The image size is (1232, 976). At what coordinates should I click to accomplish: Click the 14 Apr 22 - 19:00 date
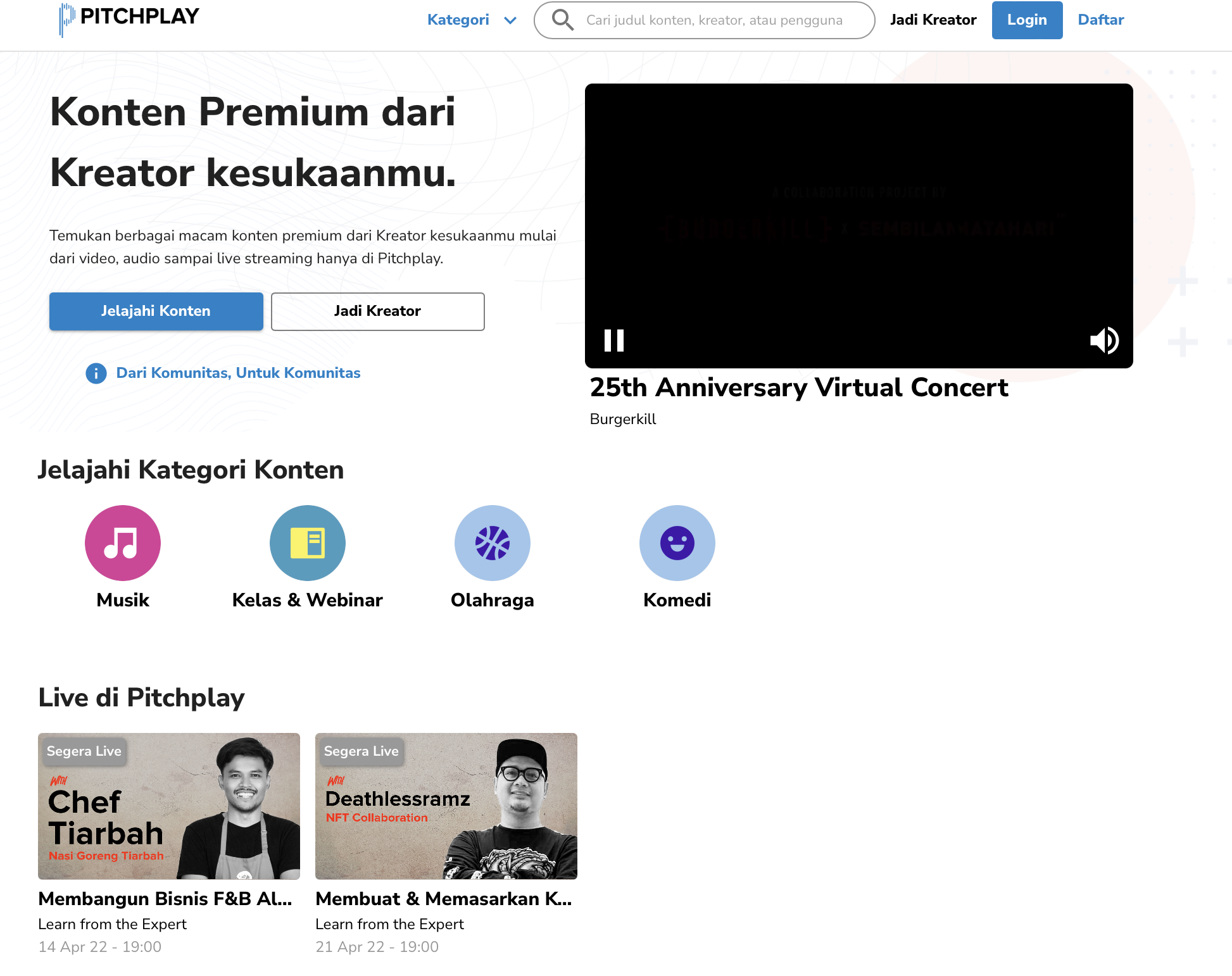100,947
